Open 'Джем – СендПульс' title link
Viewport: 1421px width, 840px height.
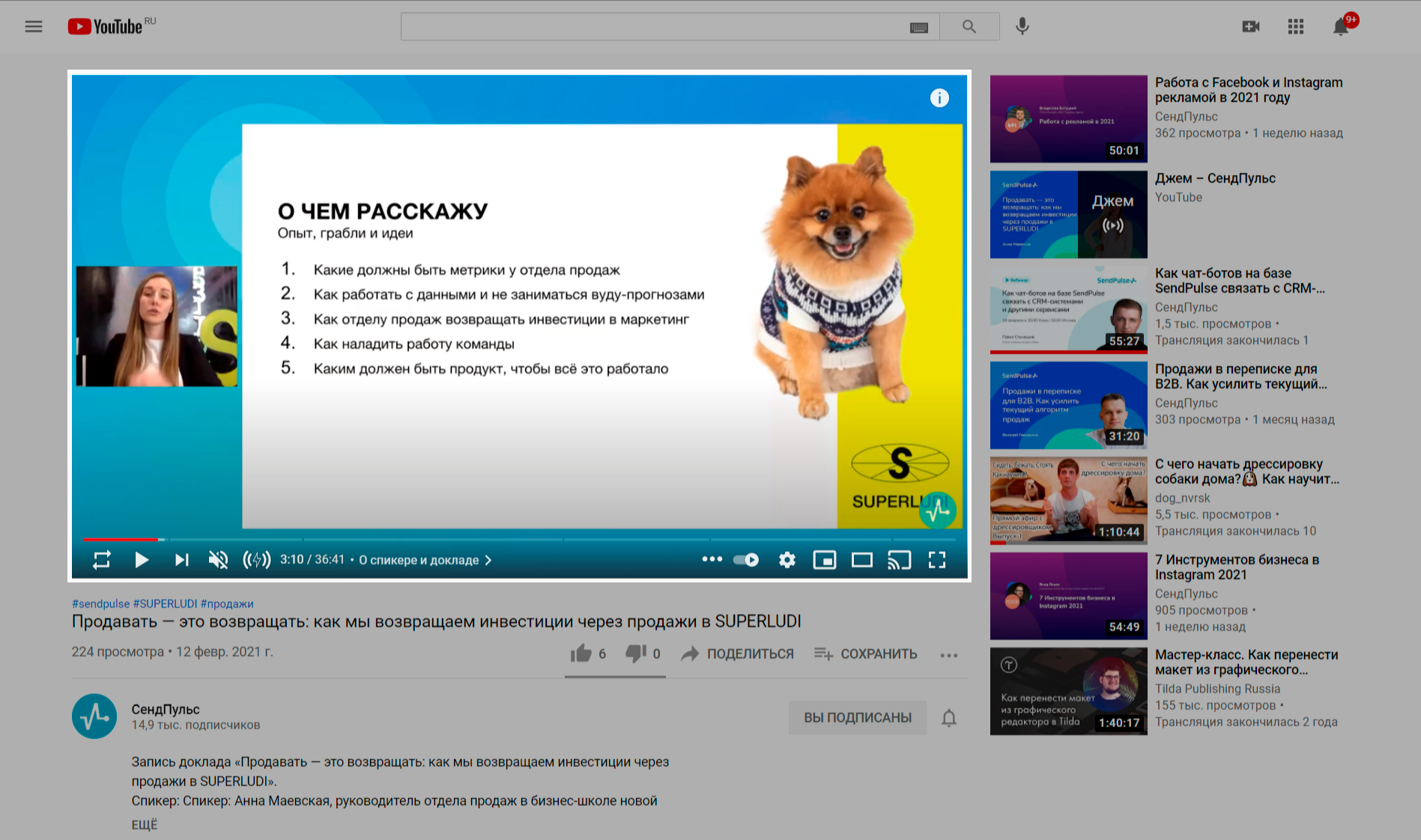1216,178
